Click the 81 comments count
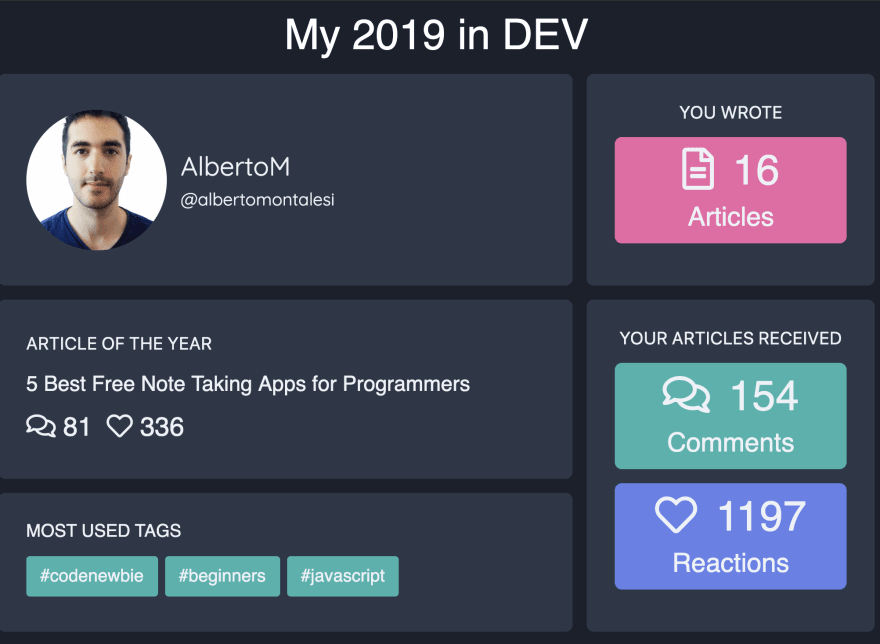Image resolution: width=880 pixels, height=644 pixels. click(x=76, y=427)
